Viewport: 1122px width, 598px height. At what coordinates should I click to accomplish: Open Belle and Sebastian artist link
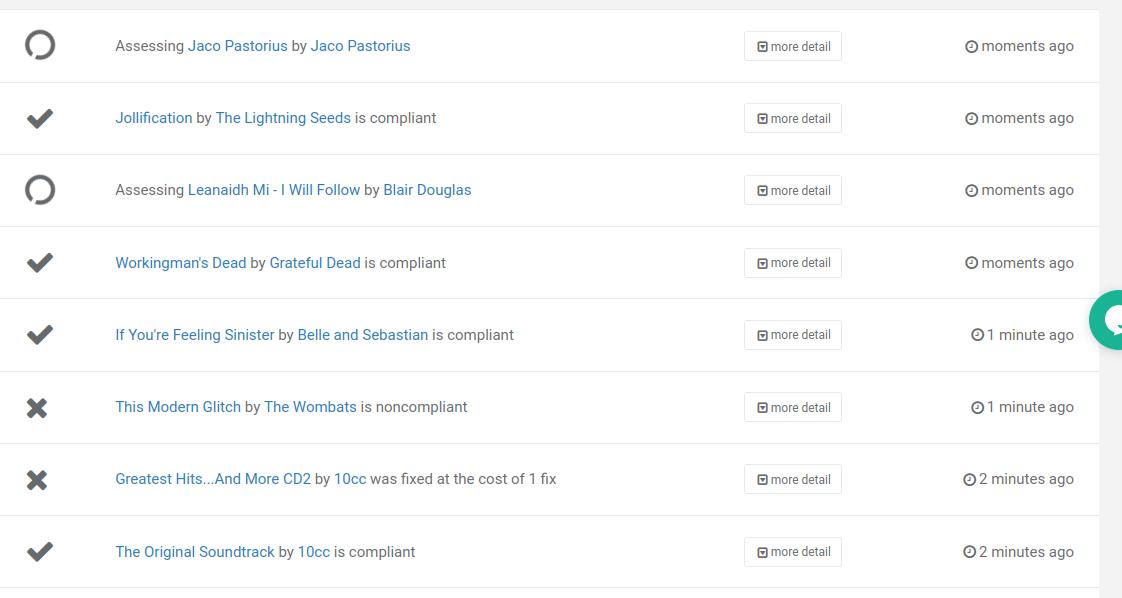coord(363,335)
